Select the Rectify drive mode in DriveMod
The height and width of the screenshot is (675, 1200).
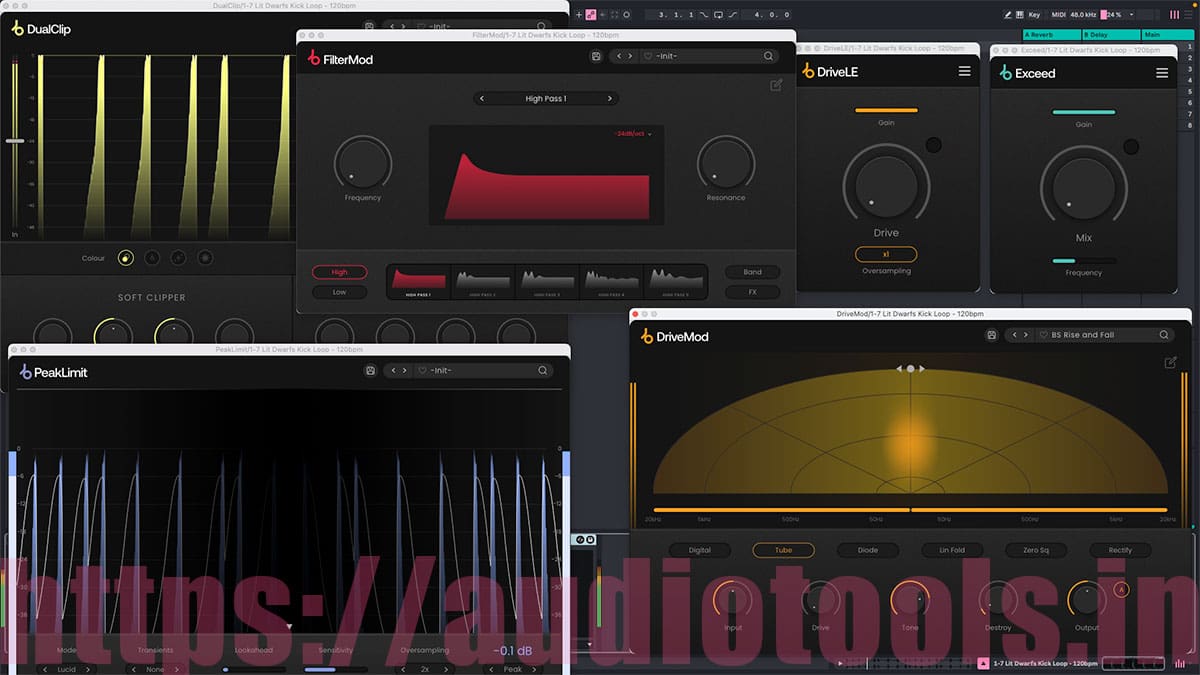click(1121, 550)
